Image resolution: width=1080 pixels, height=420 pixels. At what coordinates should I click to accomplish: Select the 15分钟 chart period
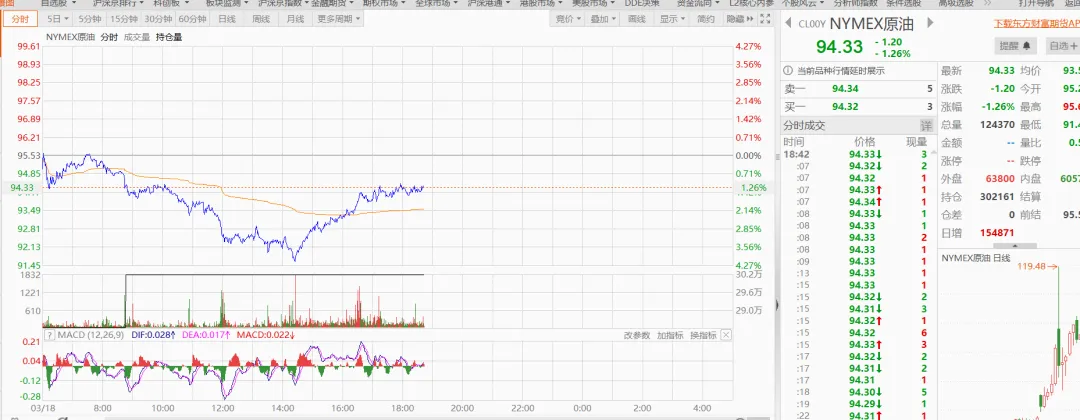pos(124,19)
